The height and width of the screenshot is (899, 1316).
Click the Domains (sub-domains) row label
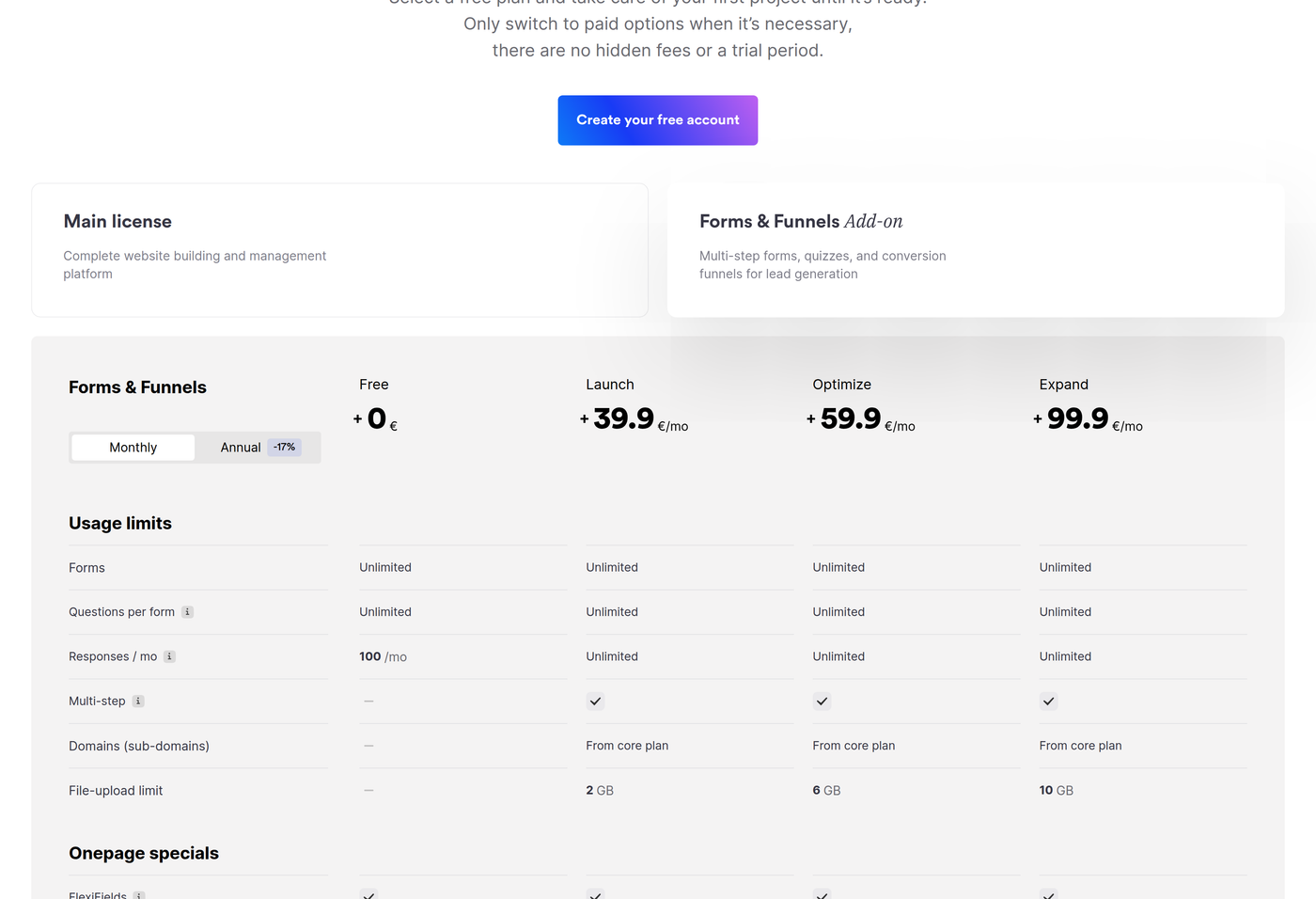click(139, 747)
